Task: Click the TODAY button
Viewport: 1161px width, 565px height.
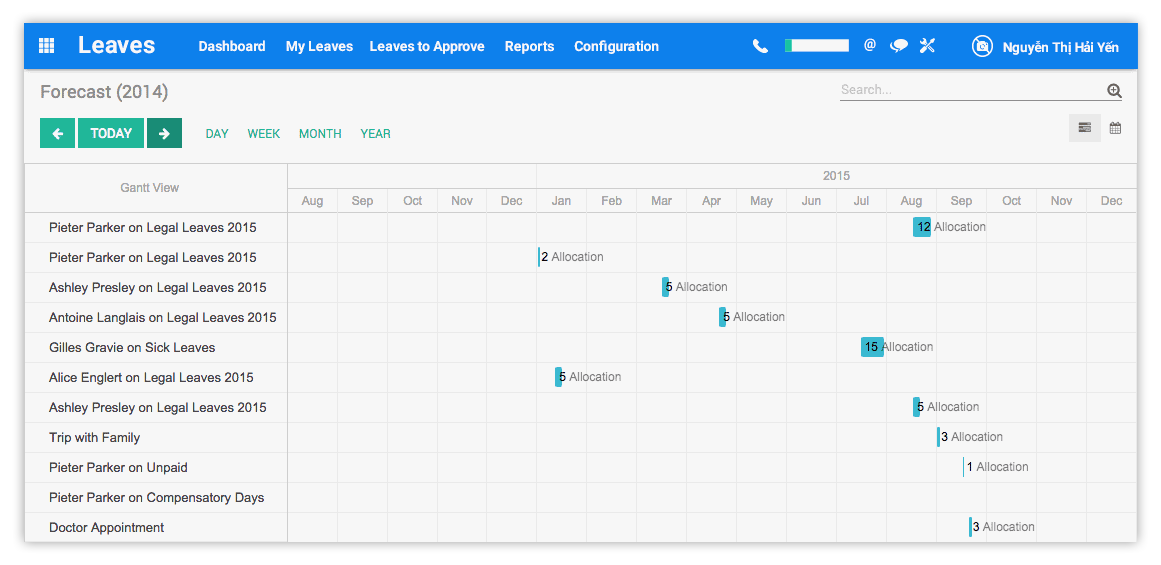Action: 111,133
